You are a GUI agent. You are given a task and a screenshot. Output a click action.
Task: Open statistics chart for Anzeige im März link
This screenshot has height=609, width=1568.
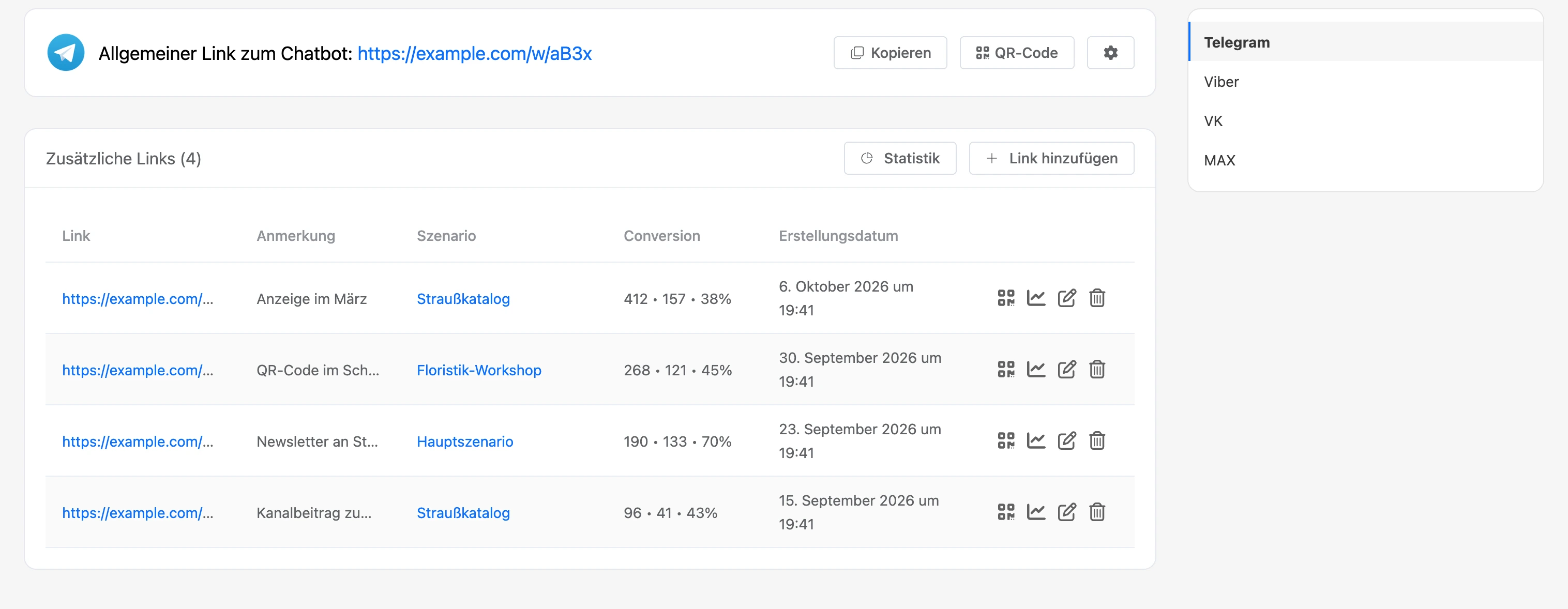coord(1036,298)
